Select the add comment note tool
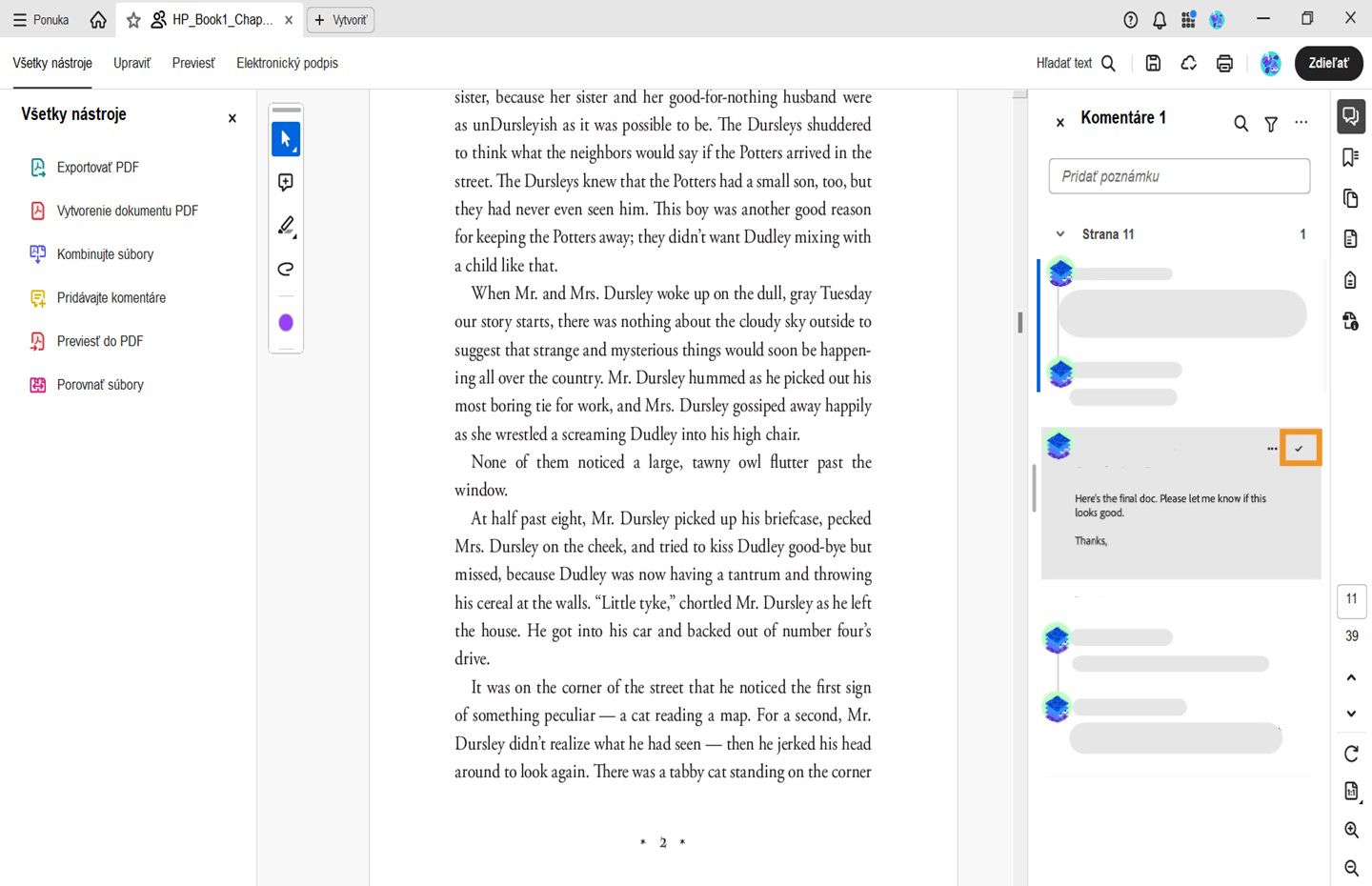Screen dimensions: 1372x886 click(x=286, y=182)
